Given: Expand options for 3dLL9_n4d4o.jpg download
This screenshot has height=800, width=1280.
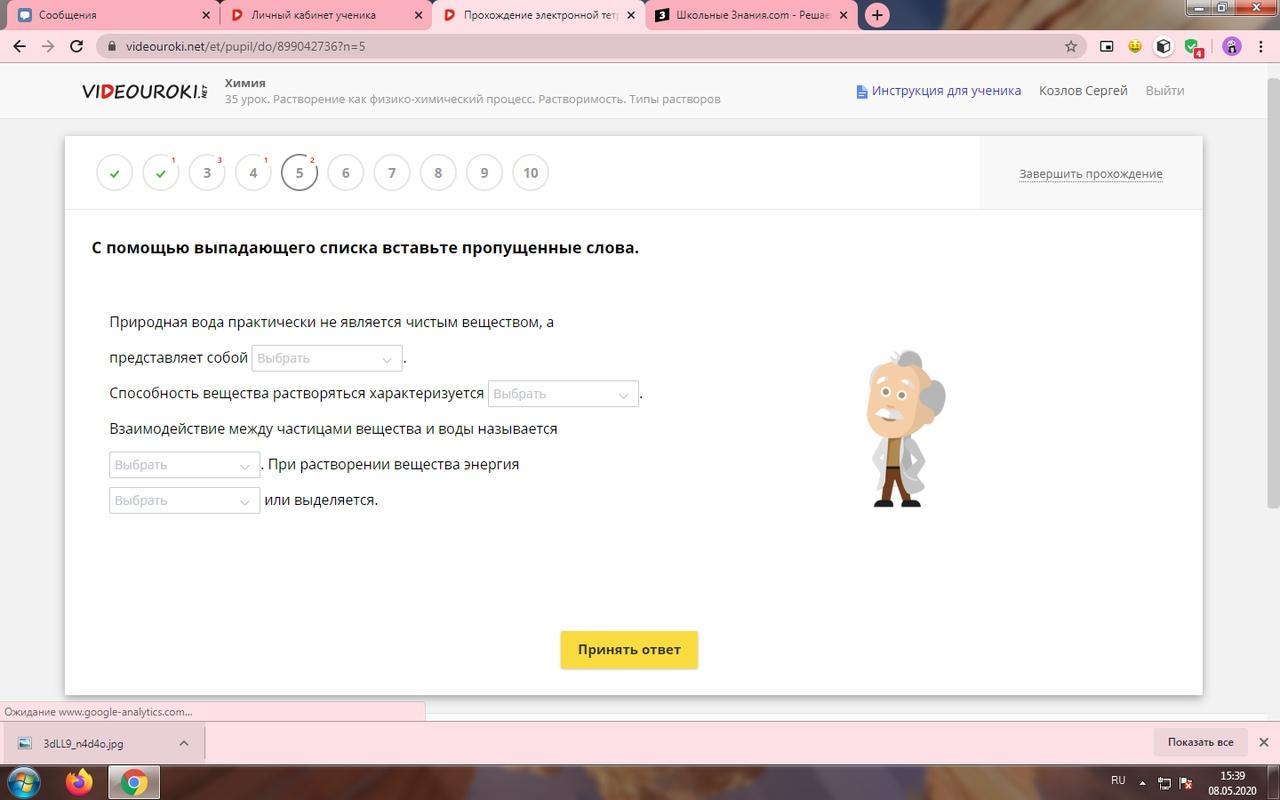Looking at the screenshot, I should (184, 743).
